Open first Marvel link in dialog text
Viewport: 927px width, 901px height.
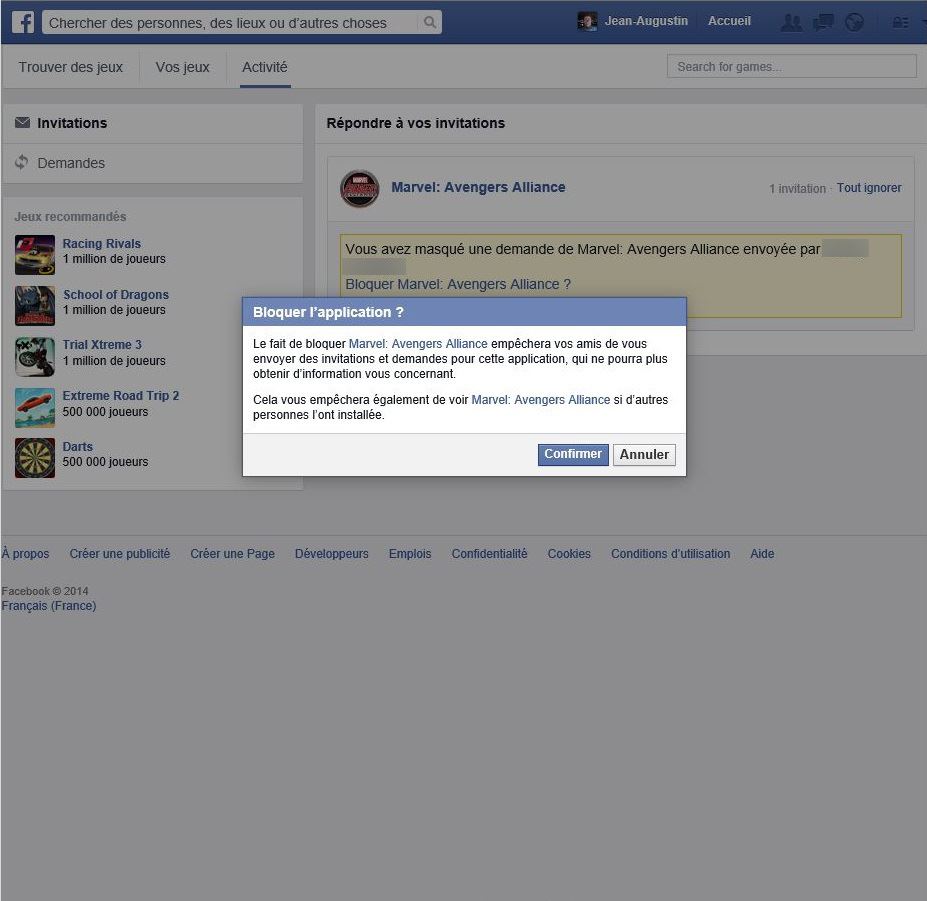point(418,343)
